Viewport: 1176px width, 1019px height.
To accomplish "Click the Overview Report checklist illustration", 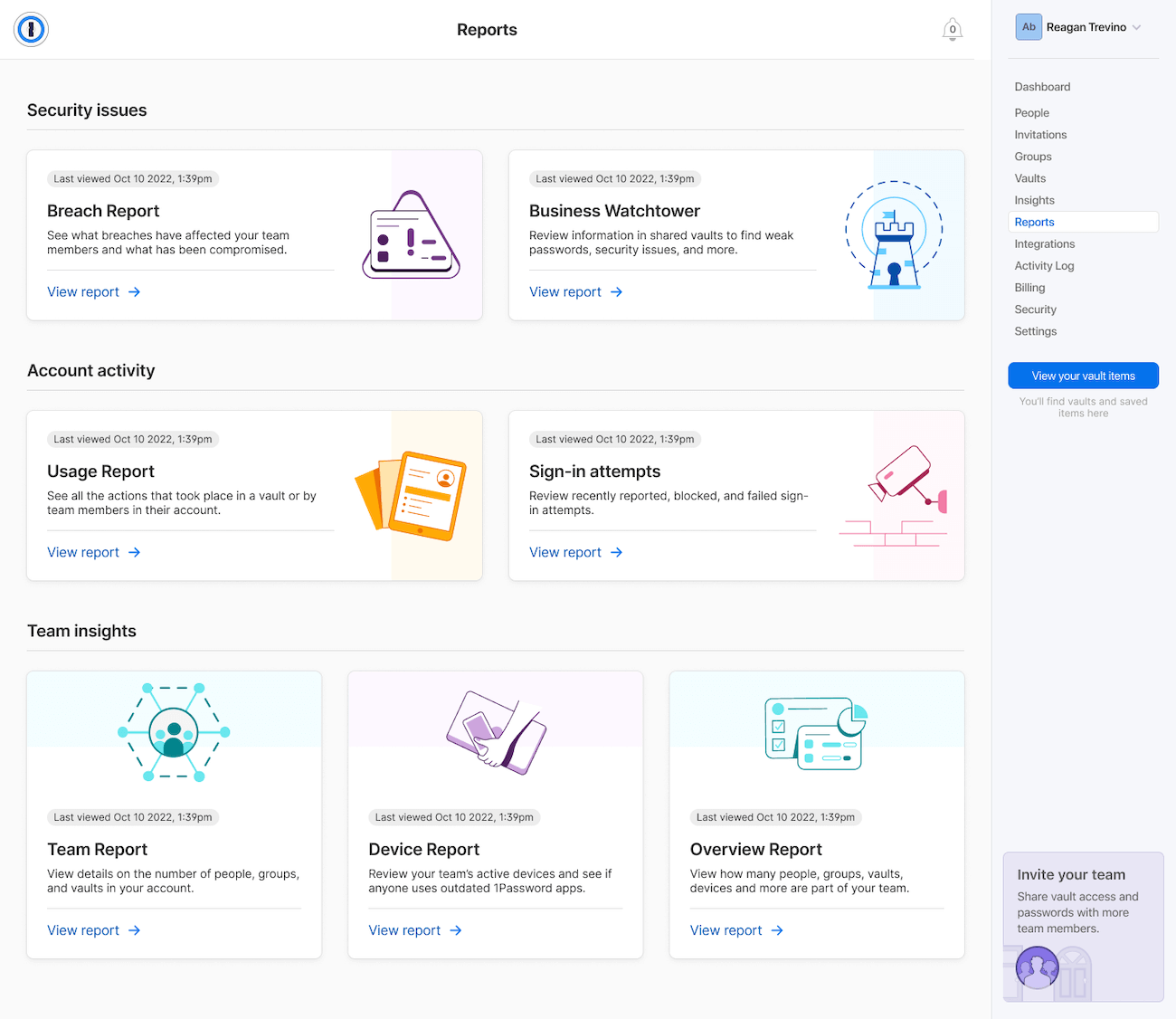I will [815, 731].
